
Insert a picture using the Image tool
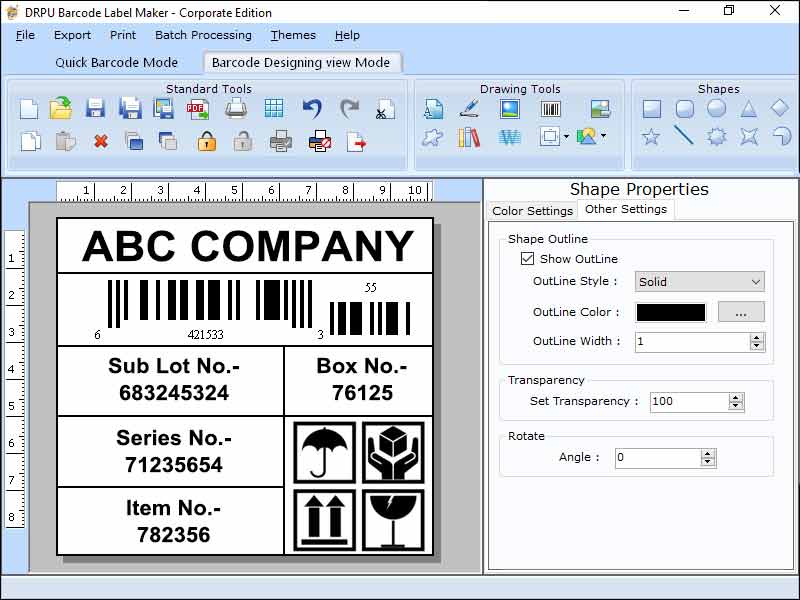click(x=510, y=109)
